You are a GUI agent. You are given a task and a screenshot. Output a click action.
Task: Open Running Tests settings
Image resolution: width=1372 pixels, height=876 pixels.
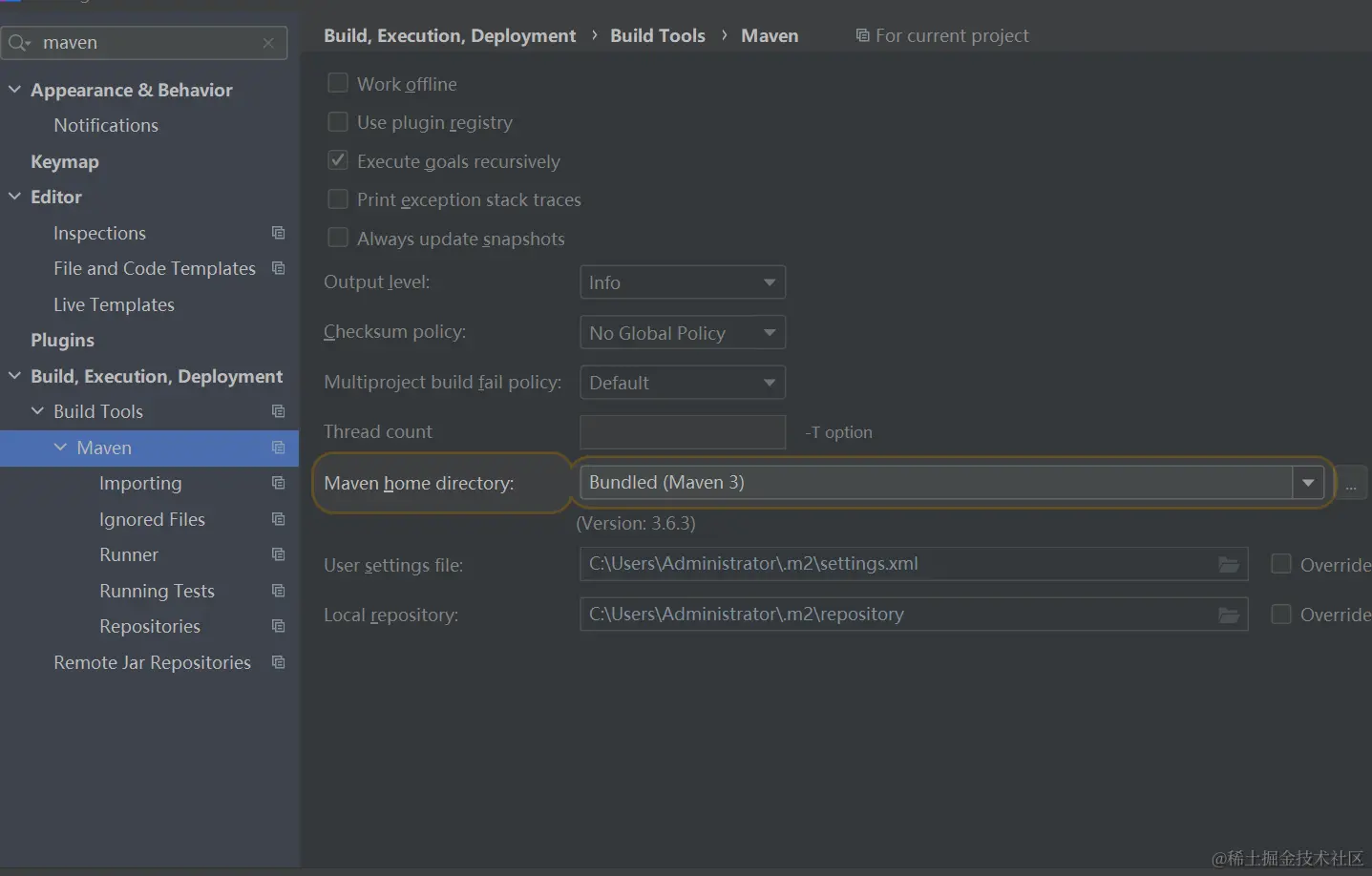pos(157,591)
